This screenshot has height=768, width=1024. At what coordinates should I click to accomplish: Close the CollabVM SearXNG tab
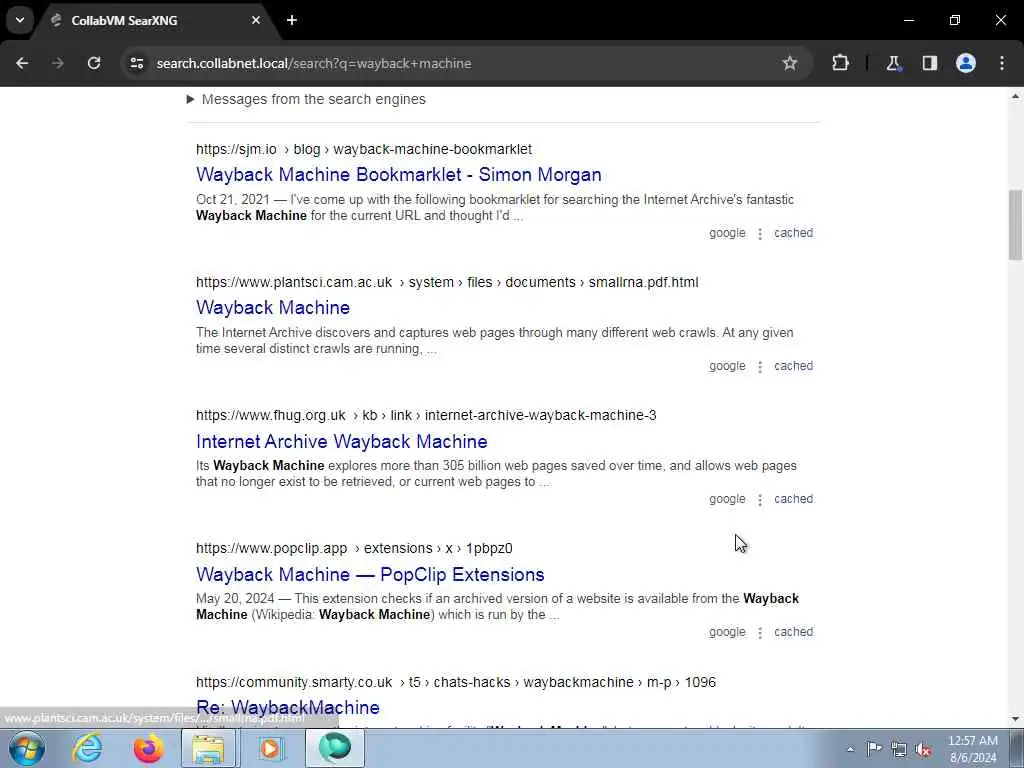(x=256, y=20)
